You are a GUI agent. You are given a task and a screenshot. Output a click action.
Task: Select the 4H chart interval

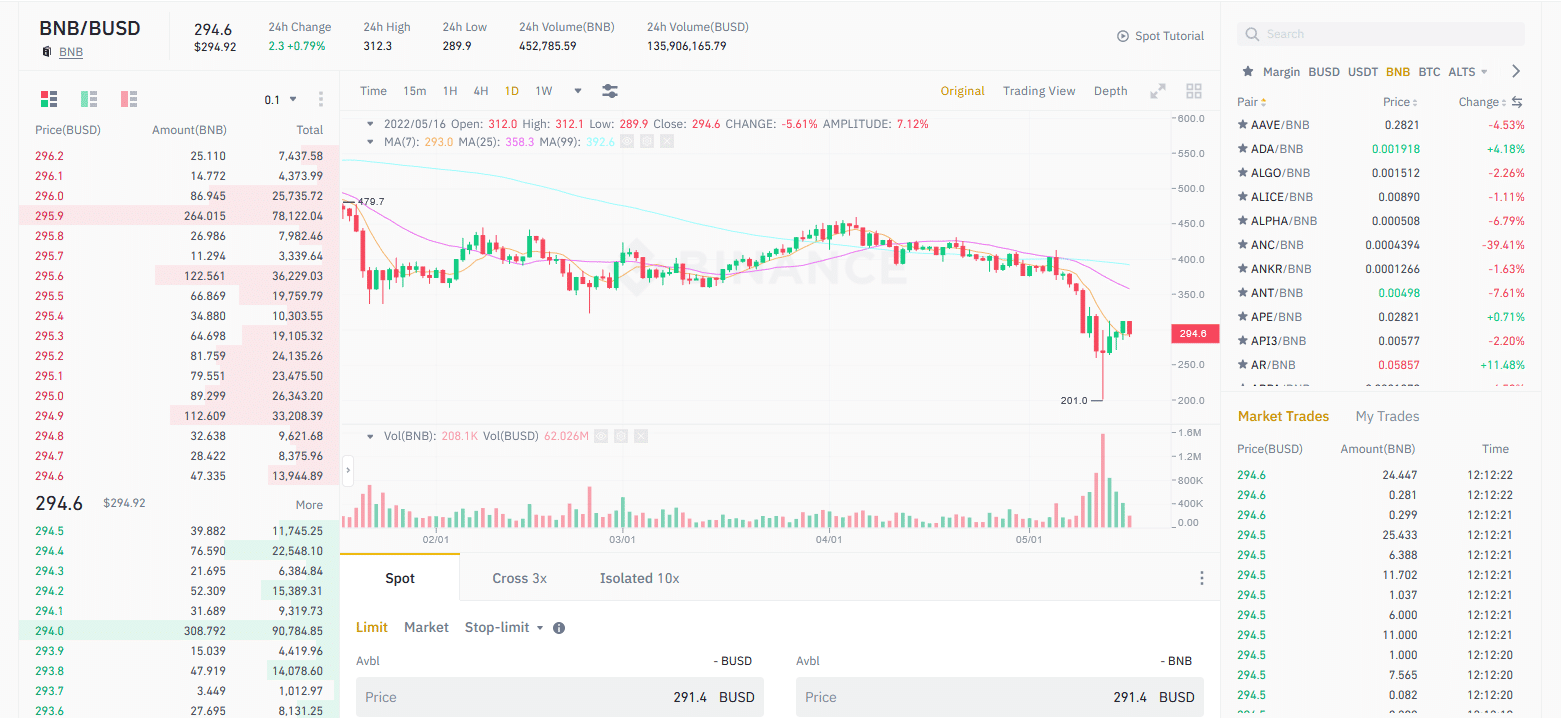point(481,91)
